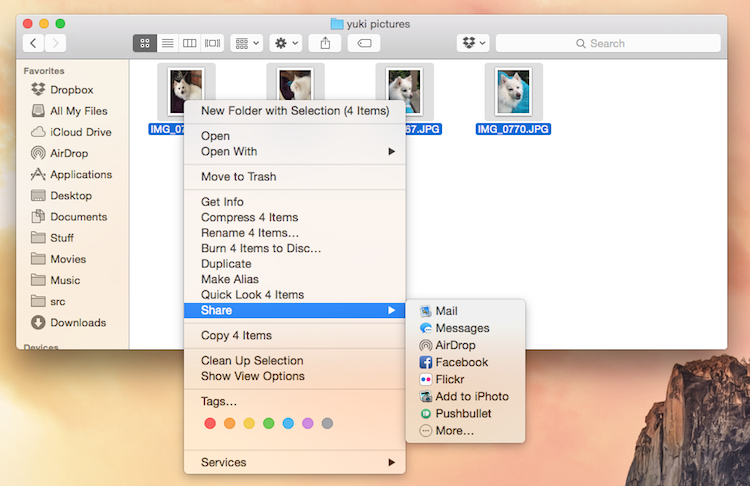The image size is (750, 486).
Task: Switch to list view mode
Action: (167, 43)
